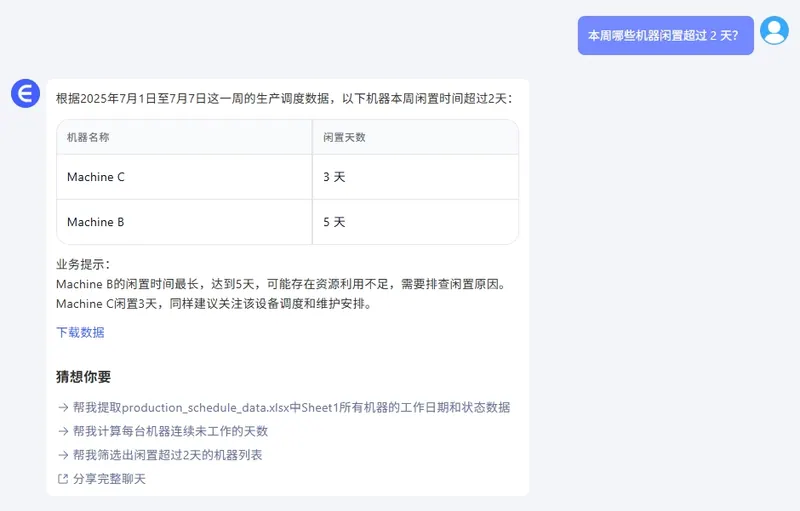Click the 分享完整聊天 text link
800x511 pixels.
109,479
